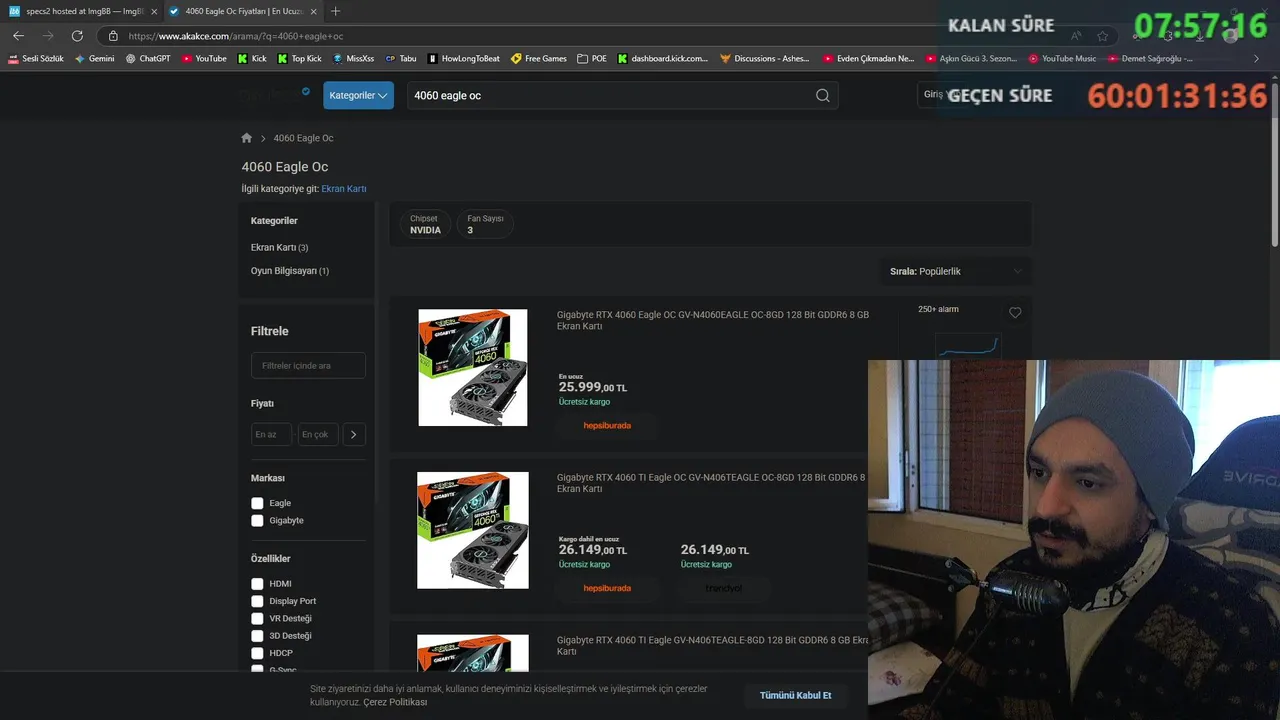Screen dimensions: 1280x720
Task: Open the Sesli Sözlük bookmark
Action: (36, 59)
